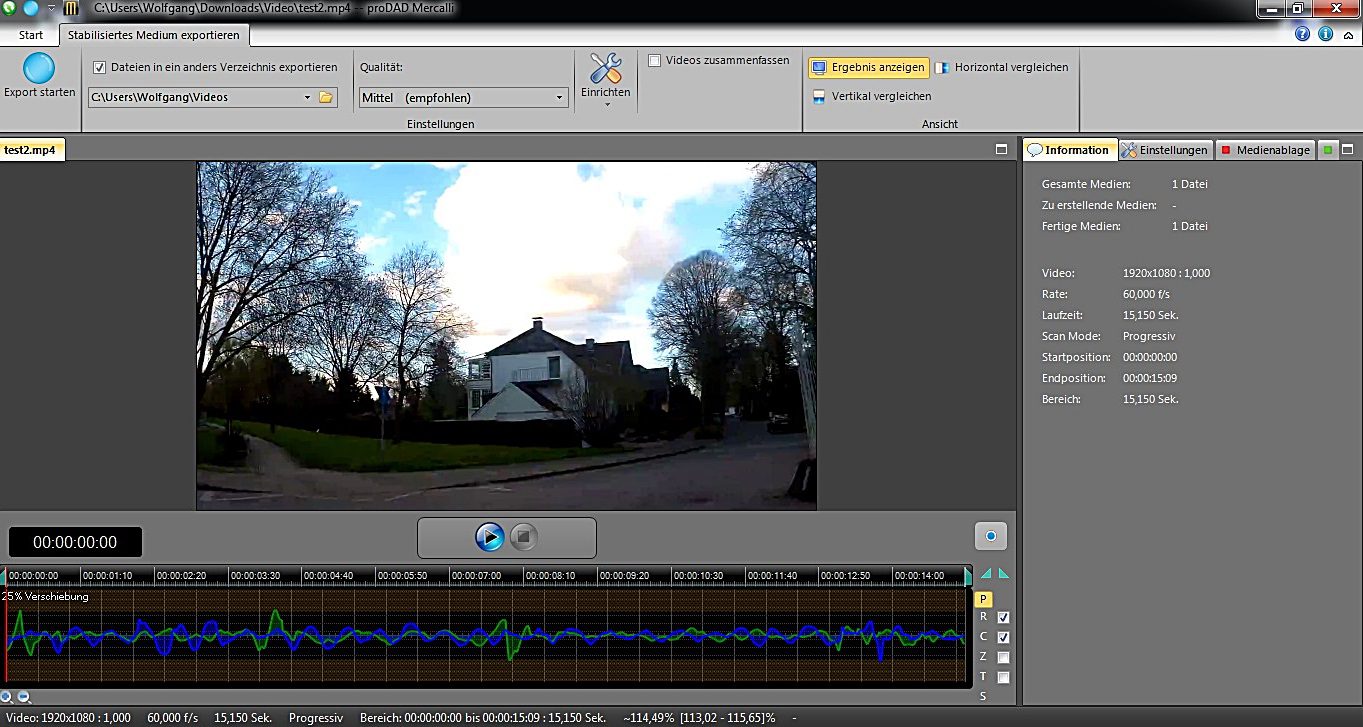Click the blue info icon in title area
Screen dimensions: 1363x727
pos(1325,34)
